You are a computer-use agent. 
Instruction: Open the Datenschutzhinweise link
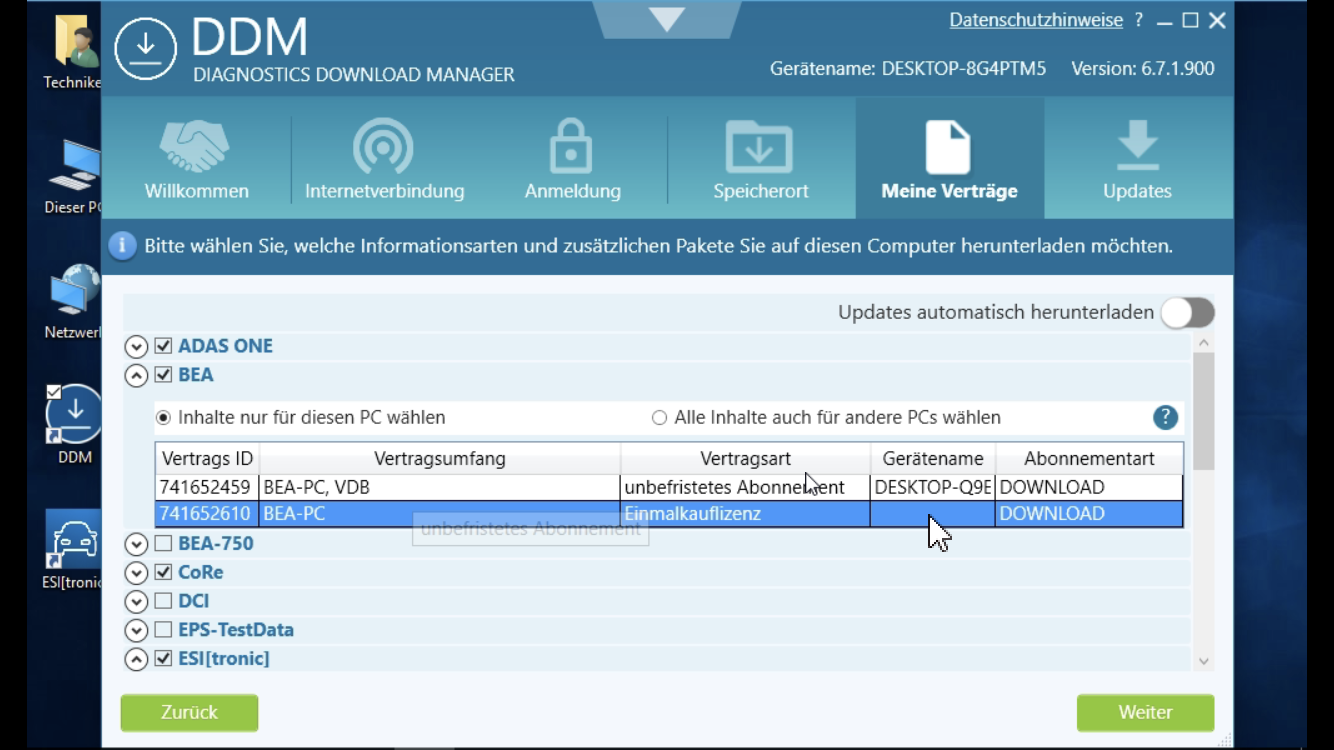pyautogui.click(x=1036, y=20)
